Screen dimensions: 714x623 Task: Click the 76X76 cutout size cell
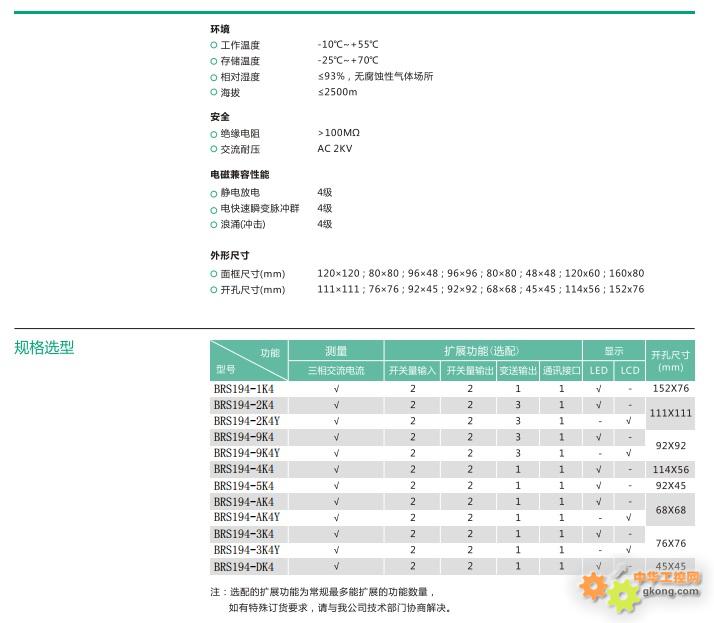(670, 543)
